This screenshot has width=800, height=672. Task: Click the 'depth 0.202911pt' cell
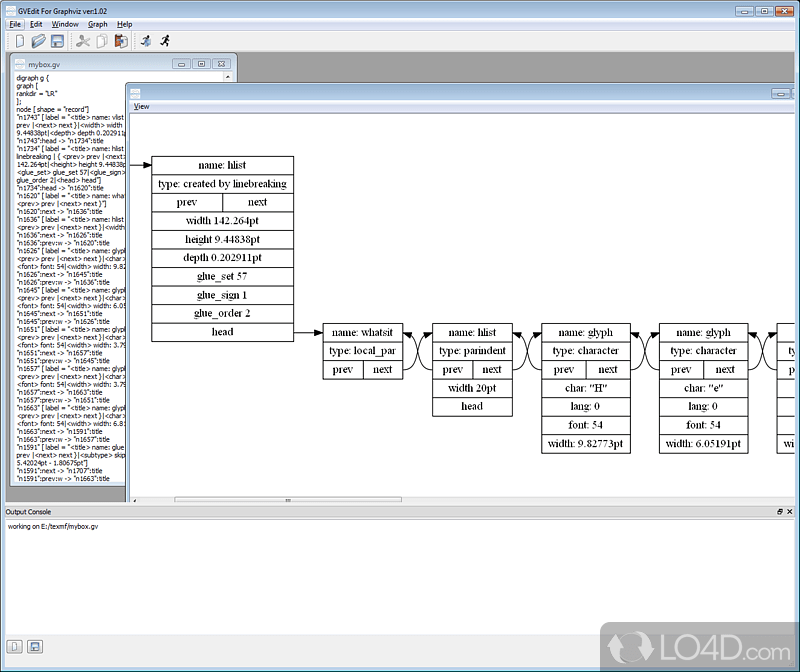coord(222,258)
